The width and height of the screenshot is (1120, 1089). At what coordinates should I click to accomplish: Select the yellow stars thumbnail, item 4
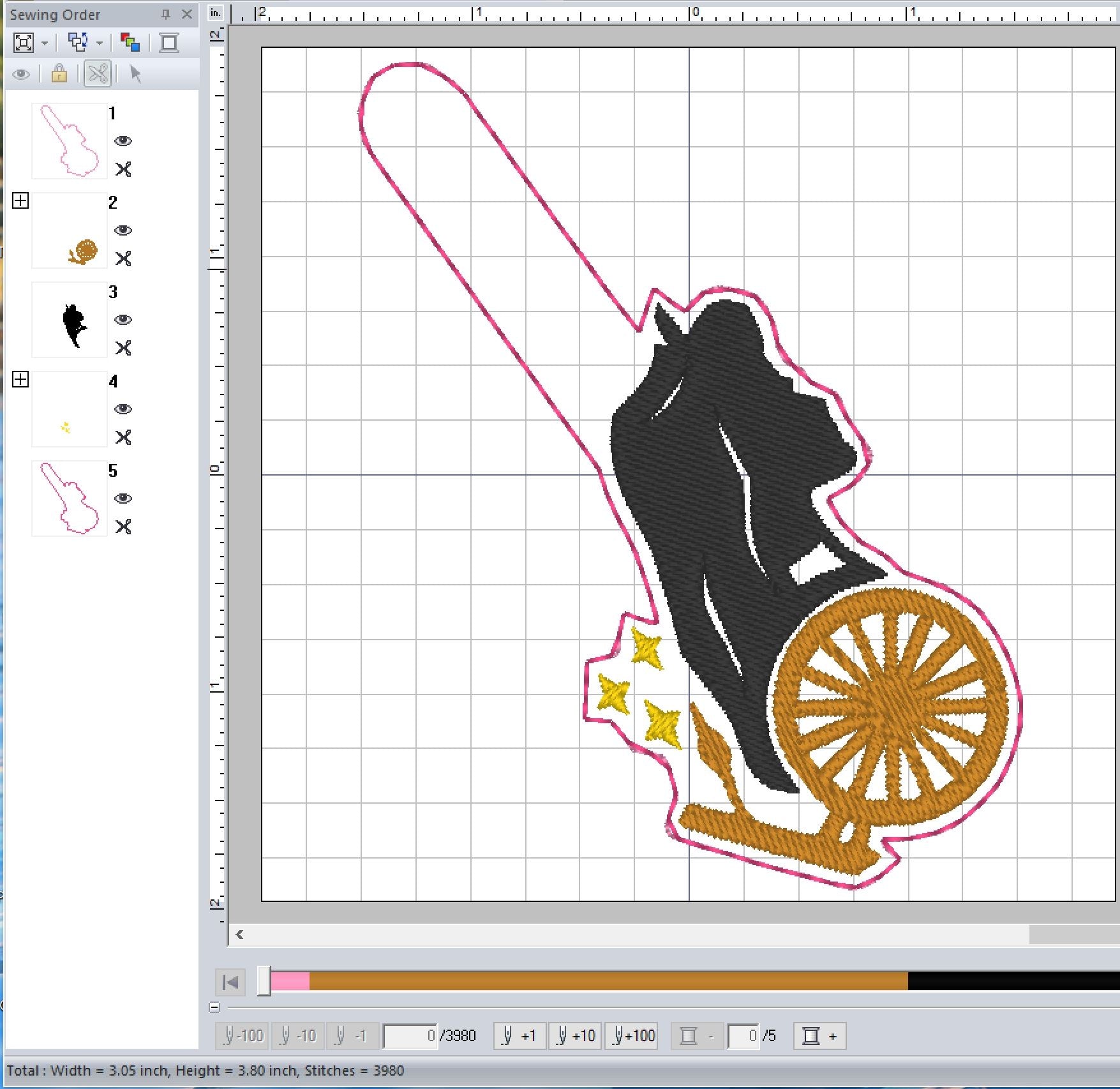click(69, 409)
